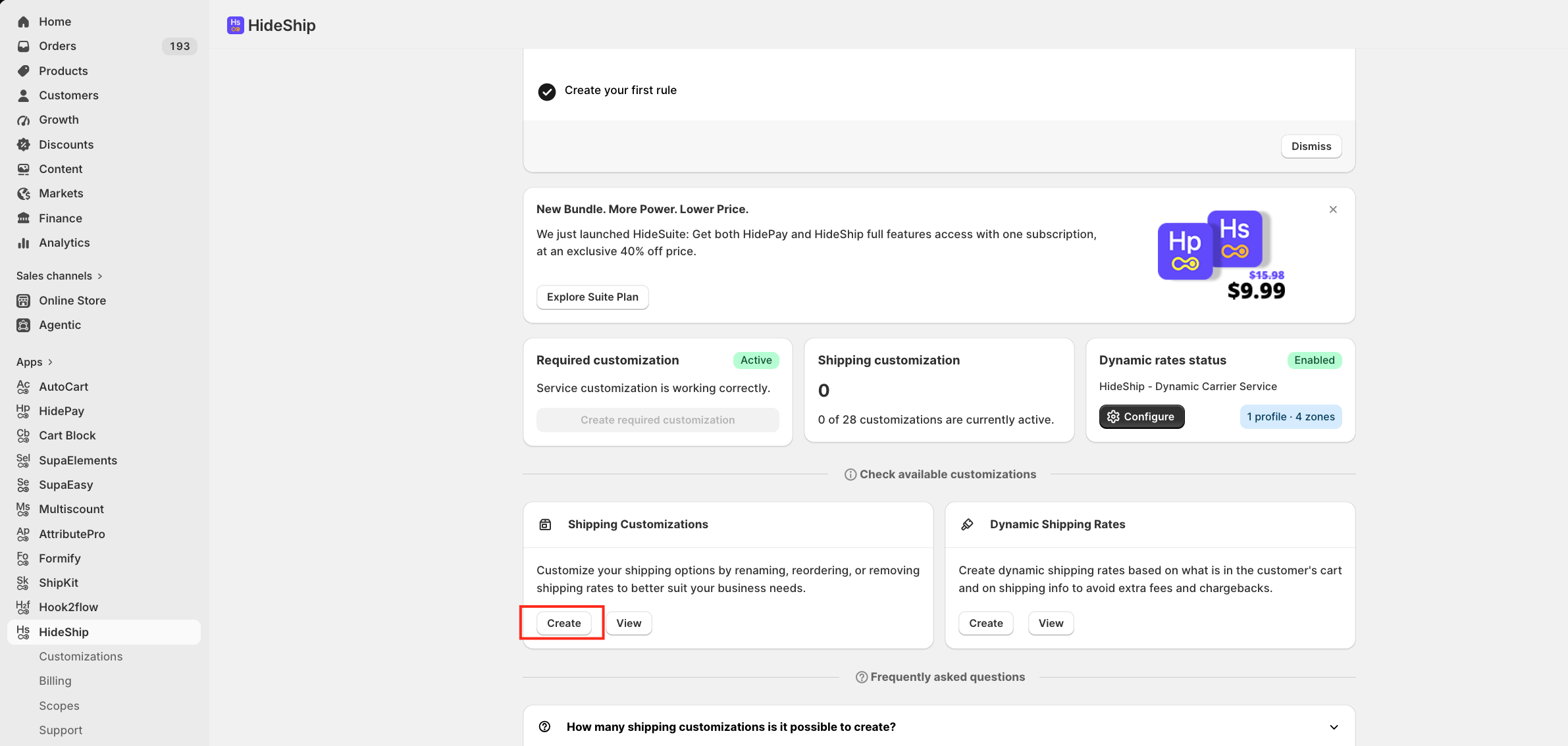View Dynamic Shipping Rates list
Screen dimensions: 1568x746
point(1051,623)
